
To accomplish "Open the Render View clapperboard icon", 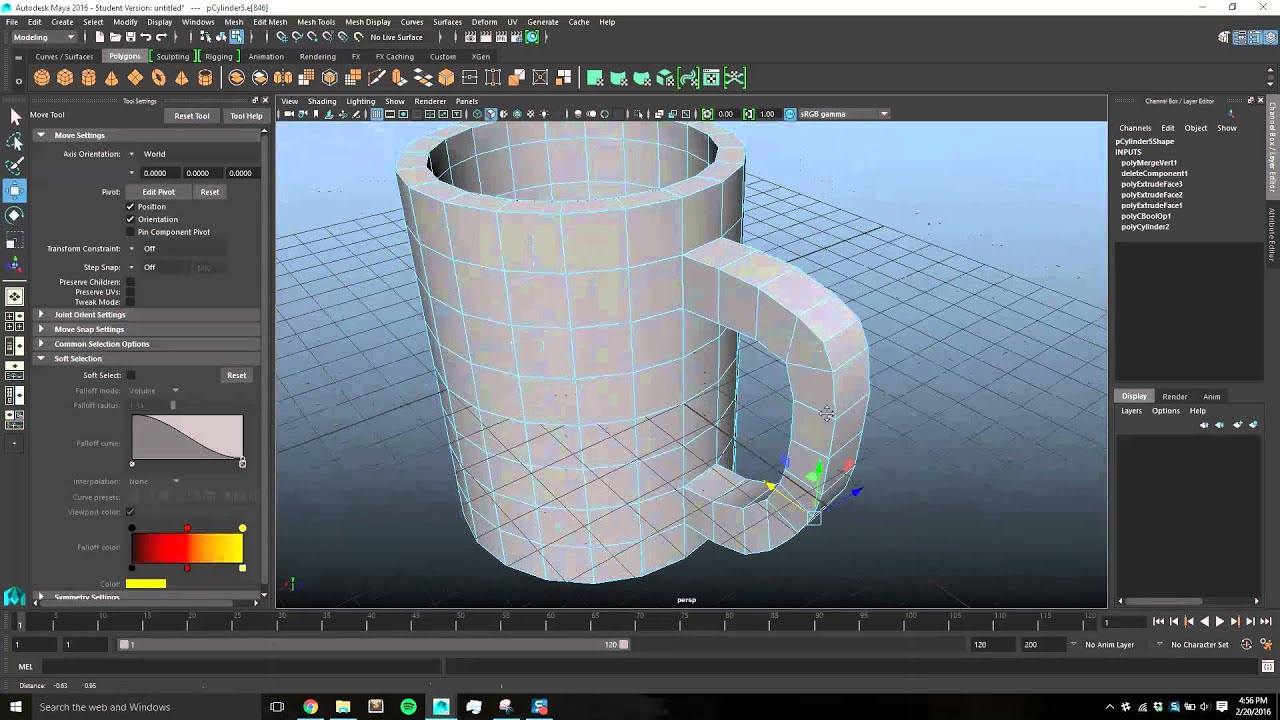I will point(470,37).
